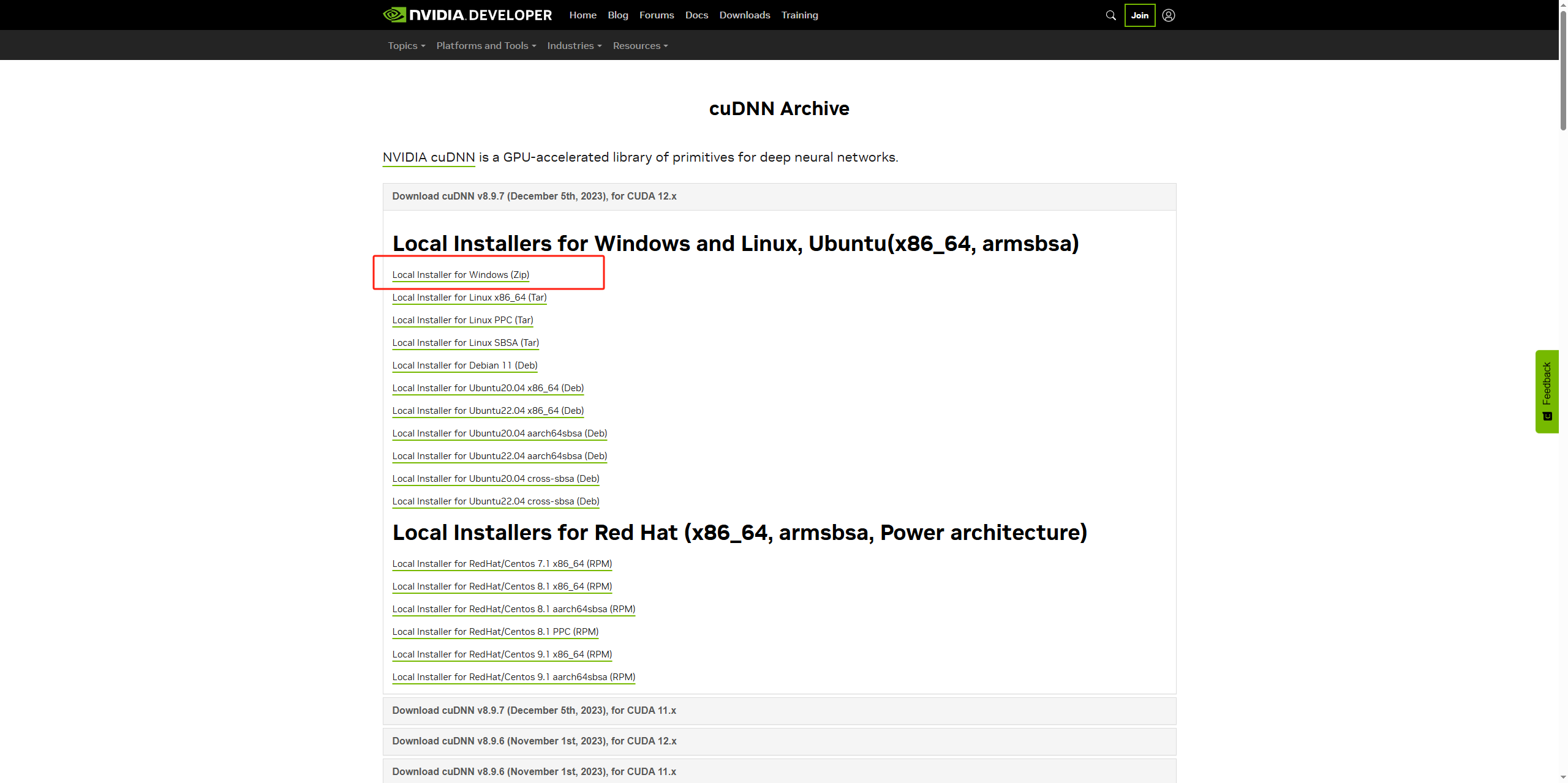This screenshot has width=1568, height=783.
Task: Download Local Installer for Linux x86_64 (Tar)
Action: tap(469, 298)
